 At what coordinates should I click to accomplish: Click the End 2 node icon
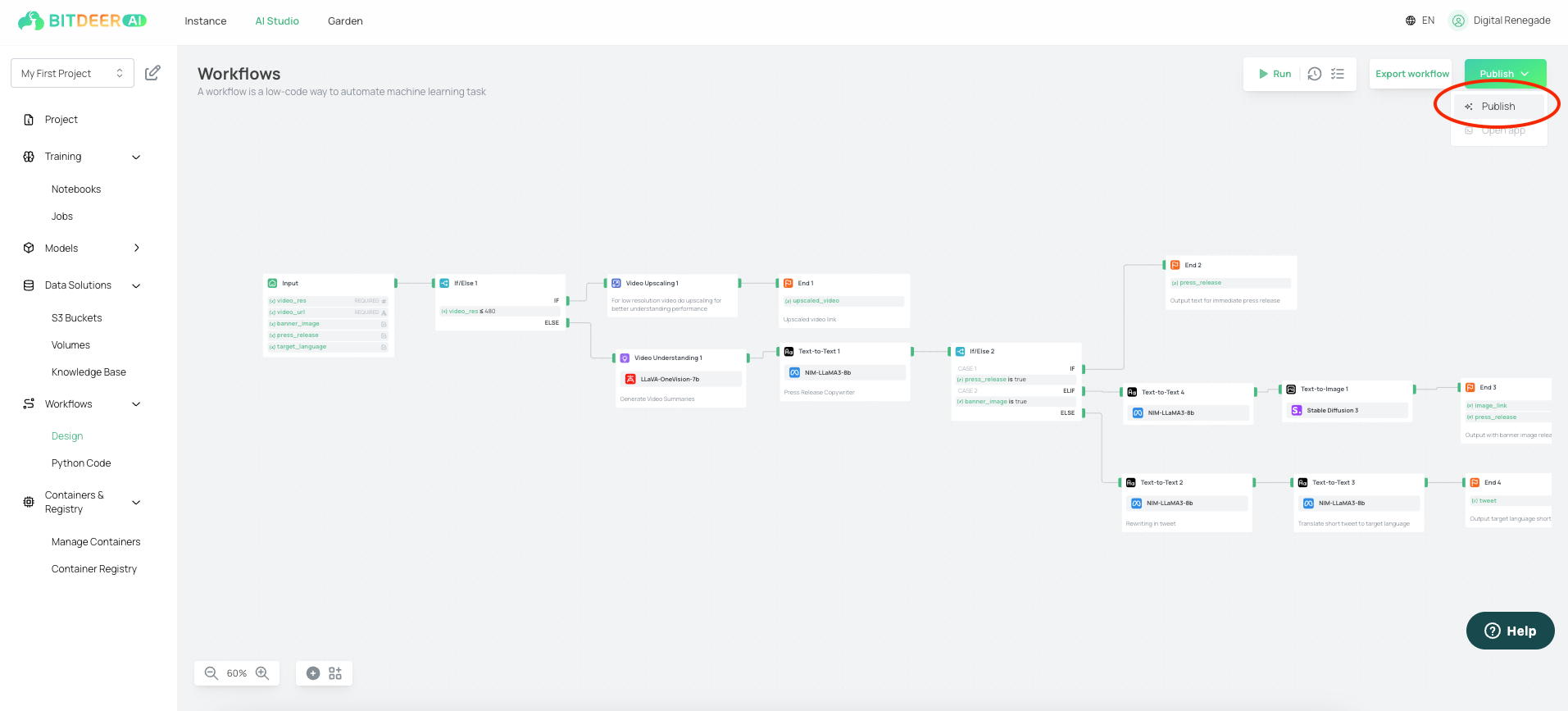(1175, 265)
